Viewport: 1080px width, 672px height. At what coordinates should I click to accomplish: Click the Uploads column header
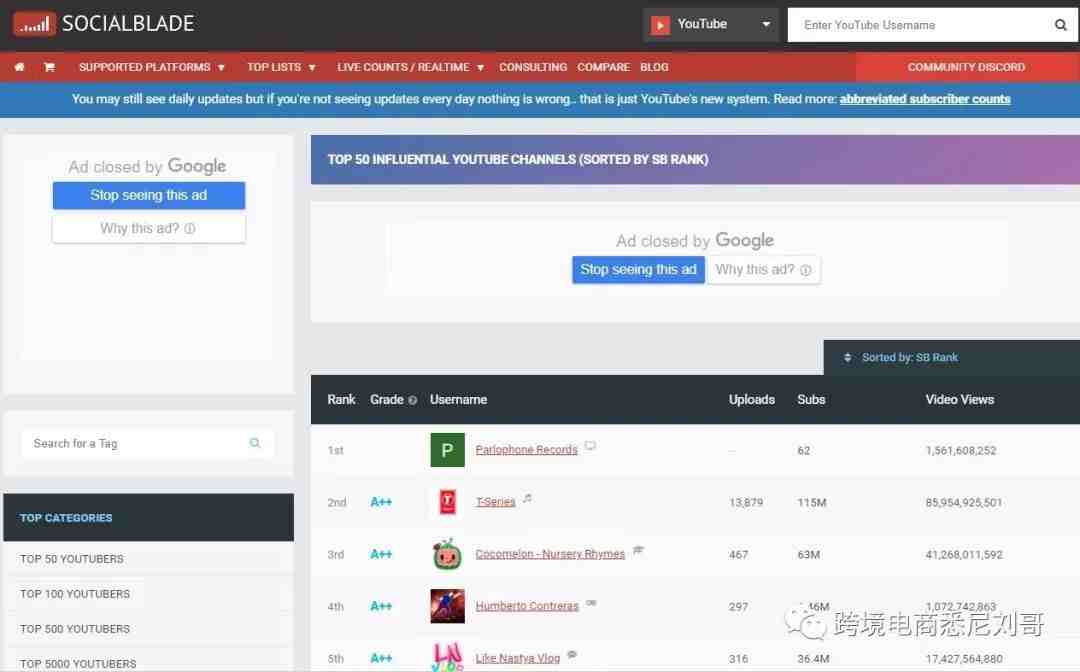pos(751,399)
